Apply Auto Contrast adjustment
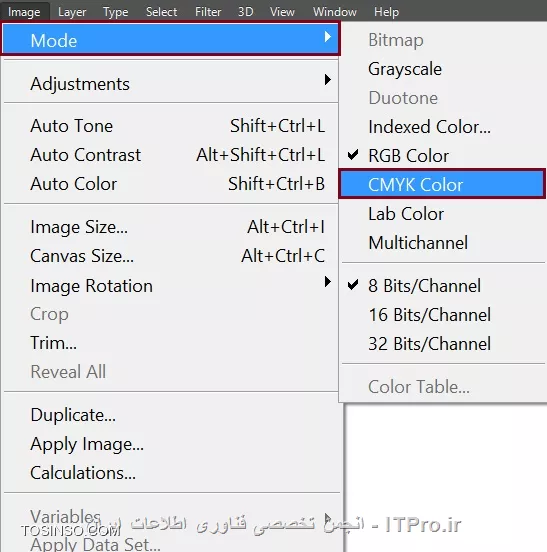The height and width of the screenshot is (552, 547). (x=170, y=155)
